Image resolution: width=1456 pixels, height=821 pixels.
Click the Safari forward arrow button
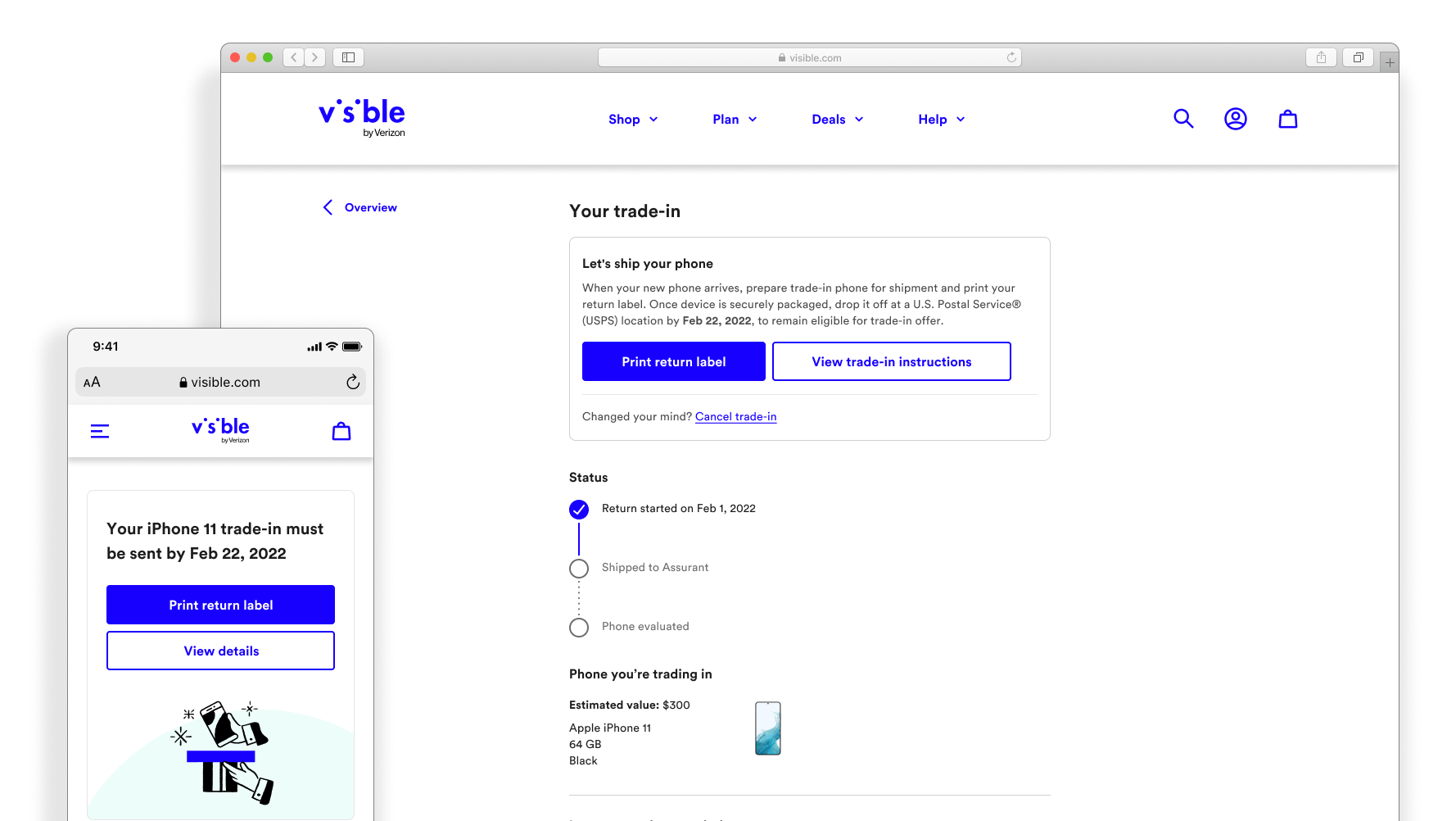click(315, 57)
